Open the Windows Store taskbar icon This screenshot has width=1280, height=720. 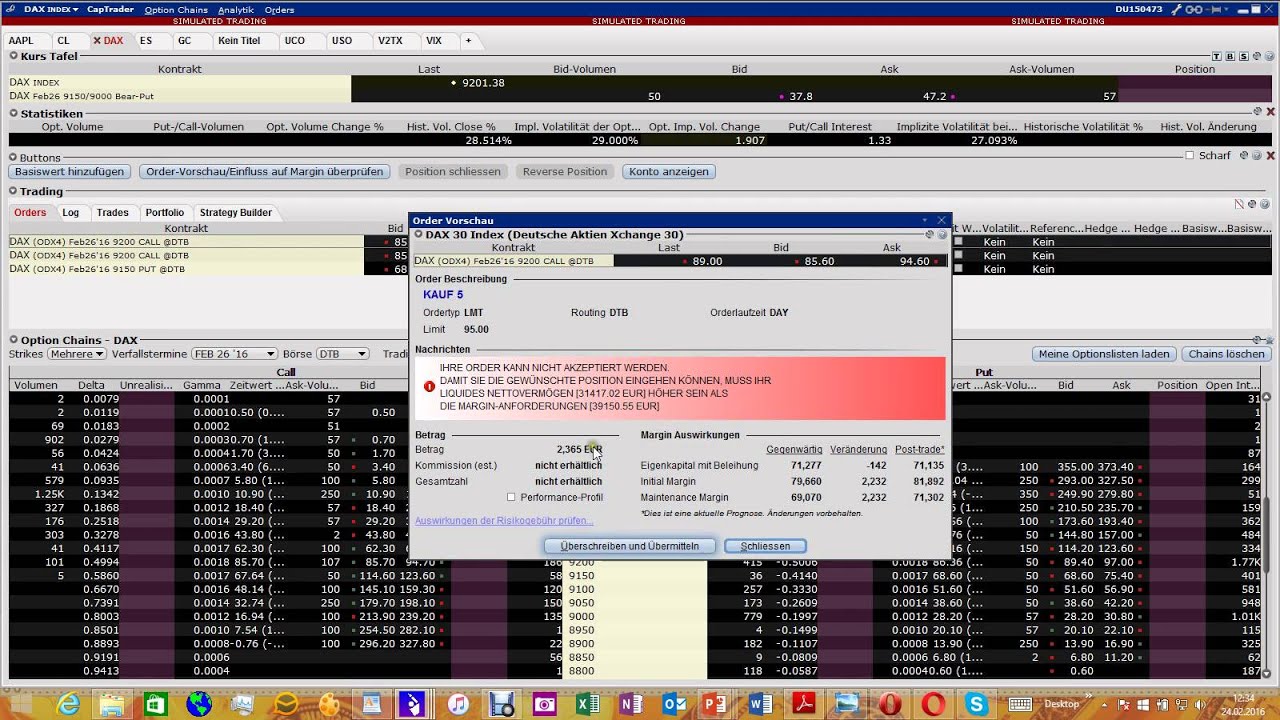155,704
